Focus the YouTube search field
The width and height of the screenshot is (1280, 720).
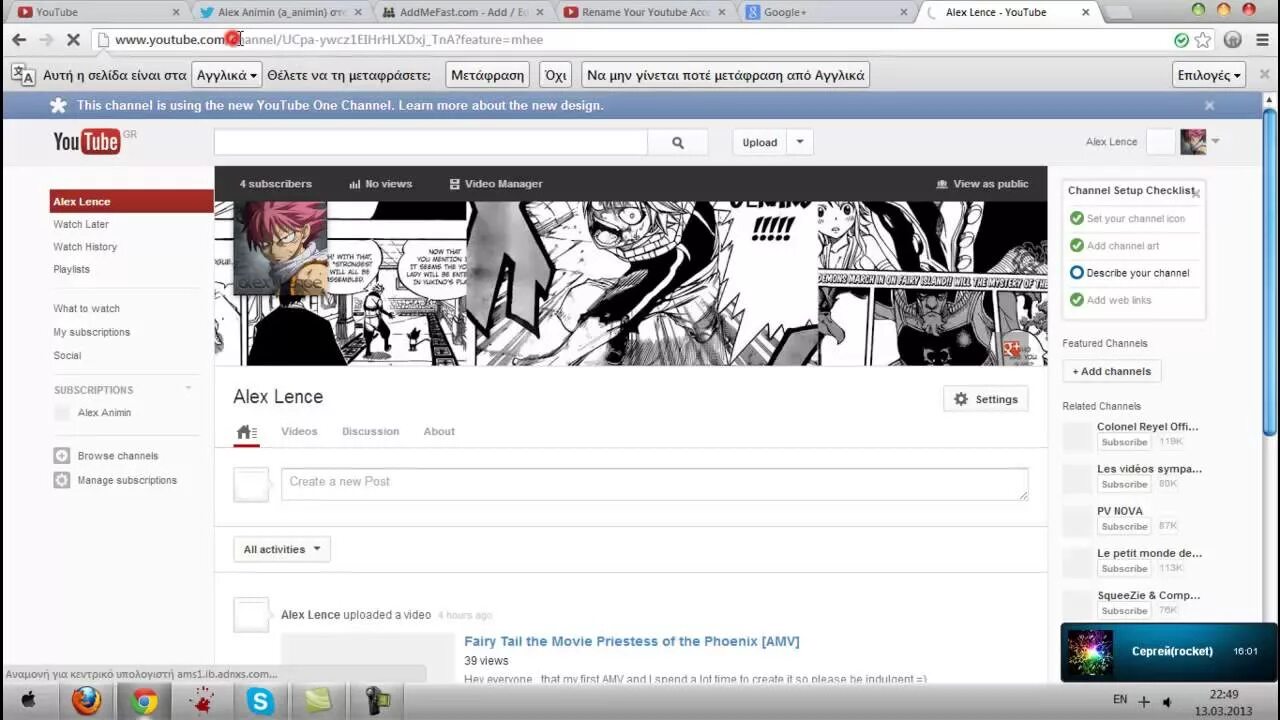click(431, 143)
